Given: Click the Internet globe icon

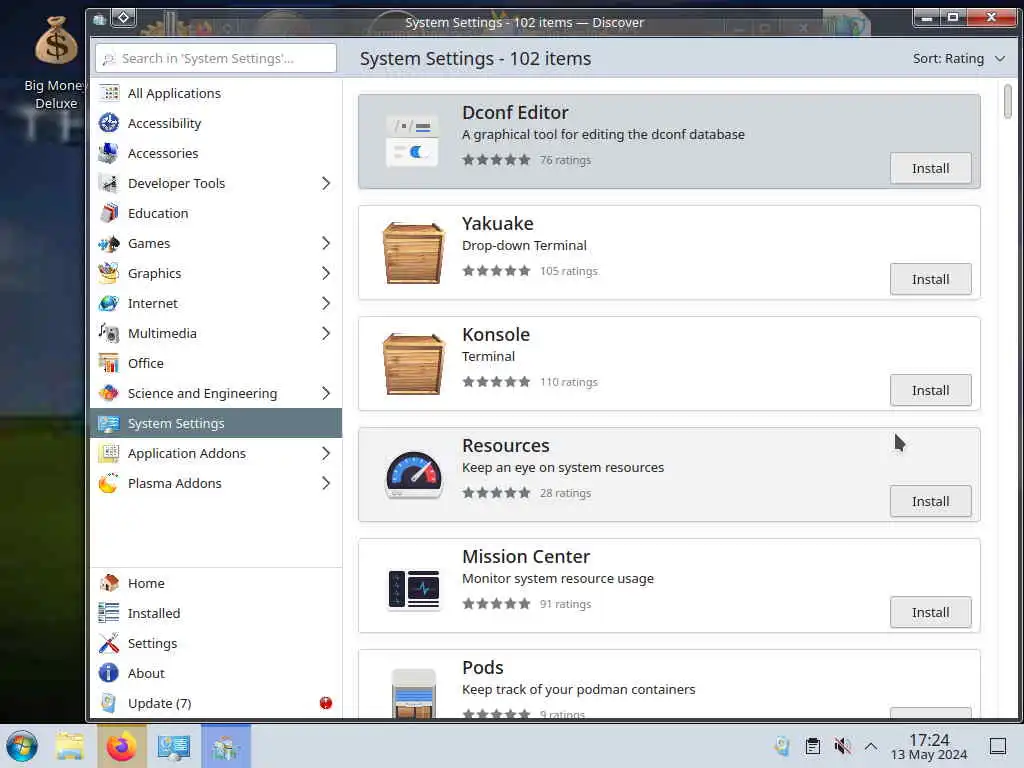Looking at the screenshot, I should [x=109, y=304].
